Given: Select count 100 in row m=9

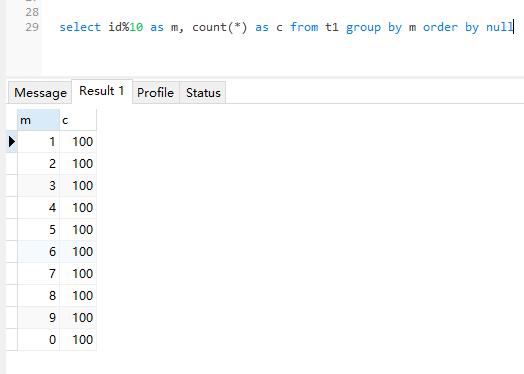Looking at the screenshot, I should point(78,318).
